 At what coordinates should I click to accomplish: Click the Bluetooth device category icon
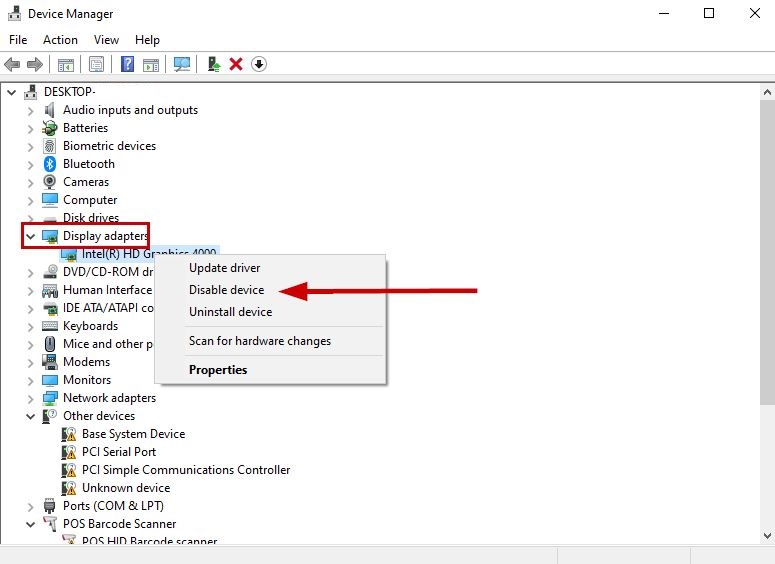50,164
